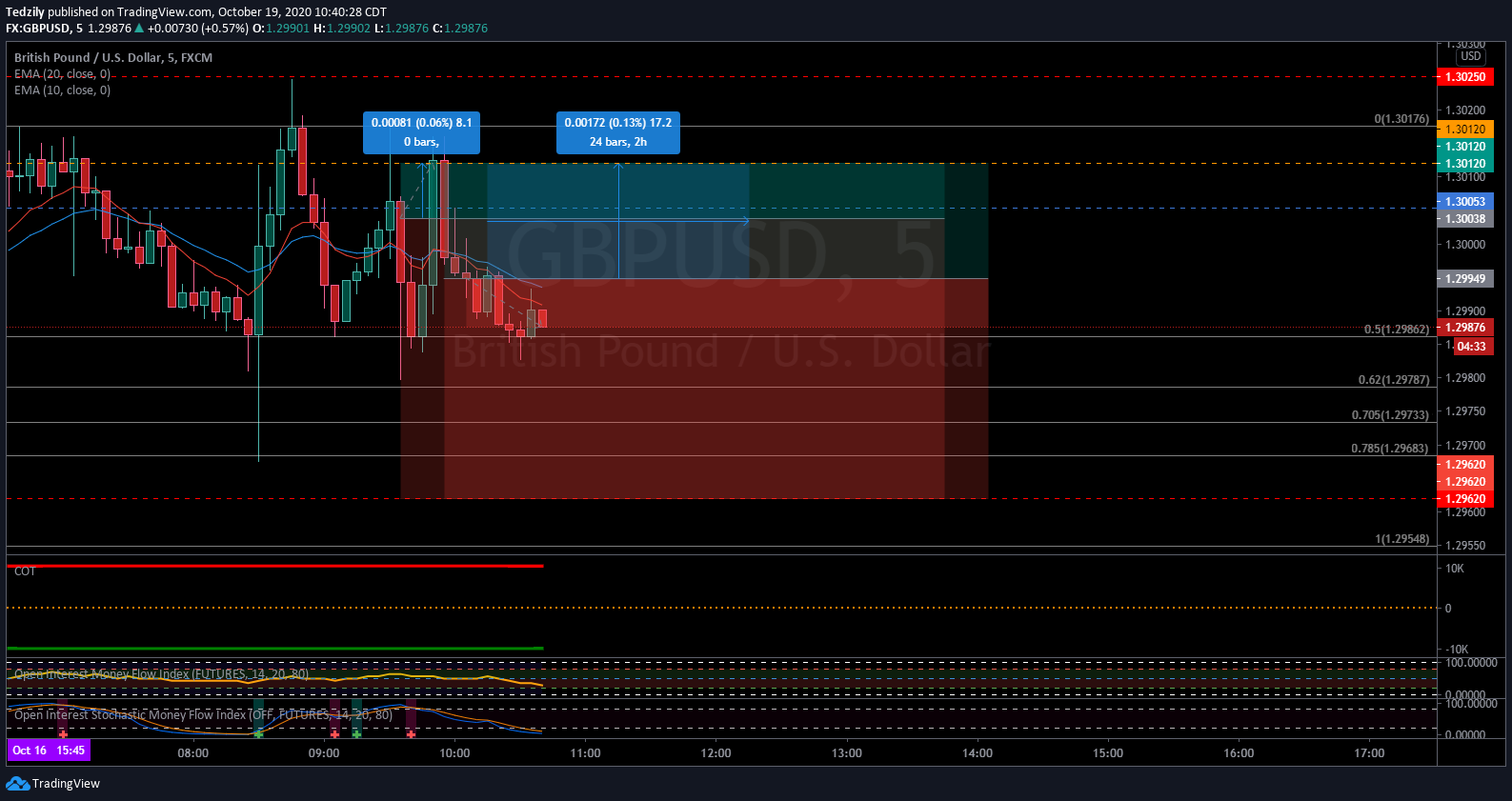This screenshot has height=801, width=1512.
Task: Click the L:1.29876 low value in header
Action: click(x=401, y=29)
